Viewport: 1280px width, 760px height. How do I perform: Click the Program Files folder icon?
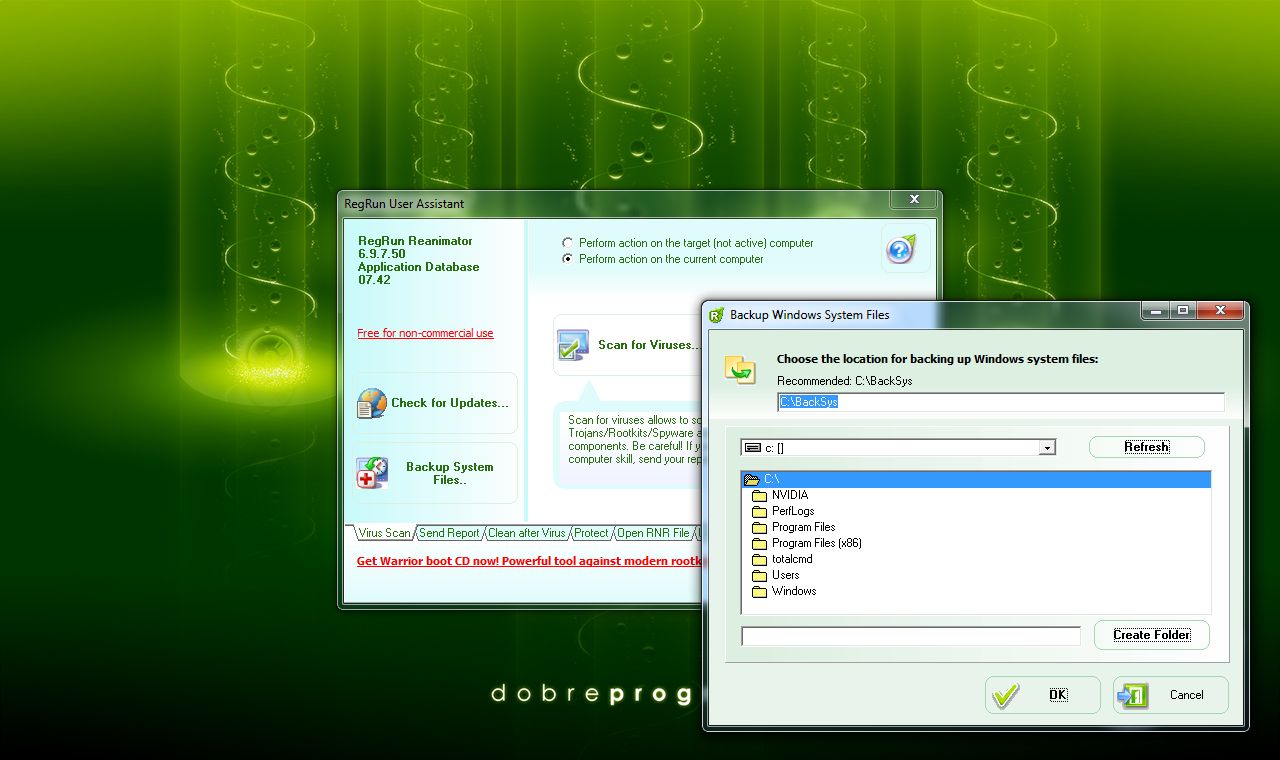pyautogui.click(x=759, y=527)
